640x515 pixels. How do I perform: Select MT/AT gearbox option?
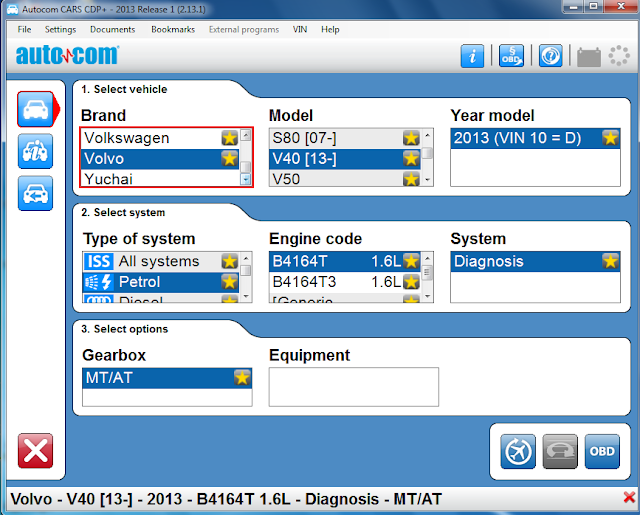point(167,378)
